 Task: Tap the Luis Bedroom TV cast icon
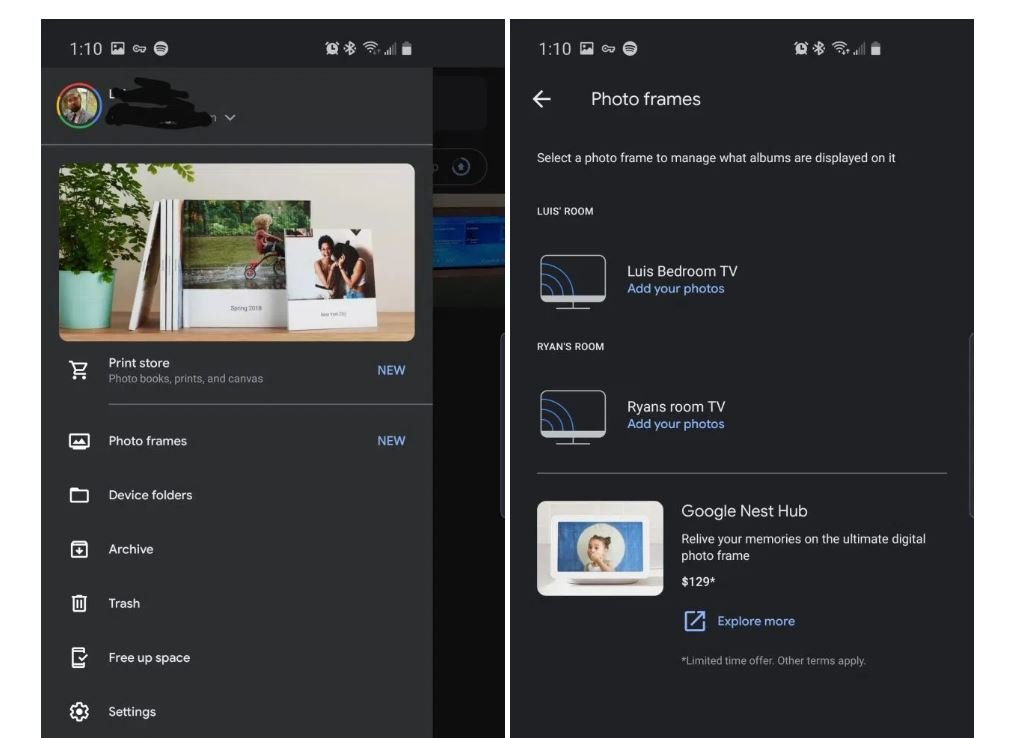[572, 280]
